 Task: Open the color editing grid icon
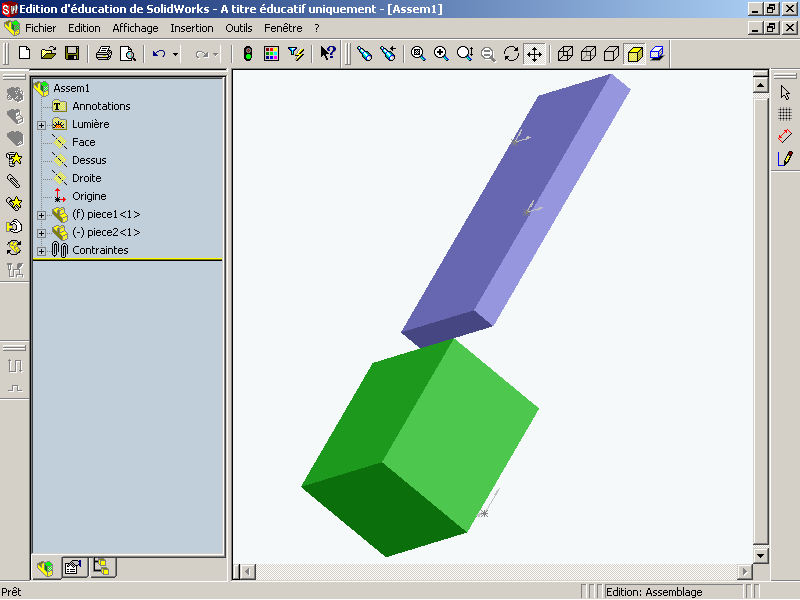[271, 53]
